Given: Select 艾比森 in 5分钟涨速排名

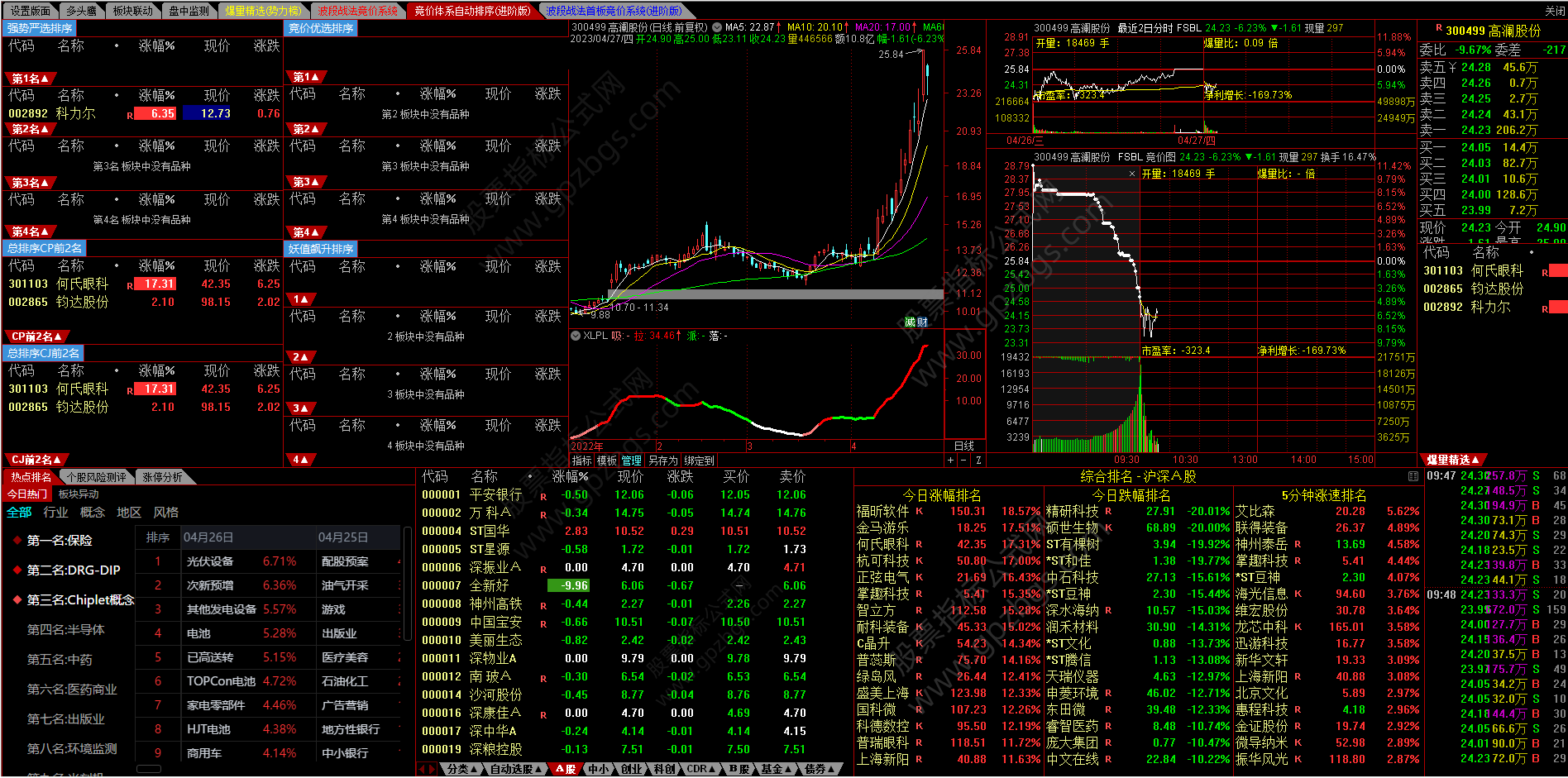Looking at the screenshot, I should pyautogui.click(x=1255, y=511).
